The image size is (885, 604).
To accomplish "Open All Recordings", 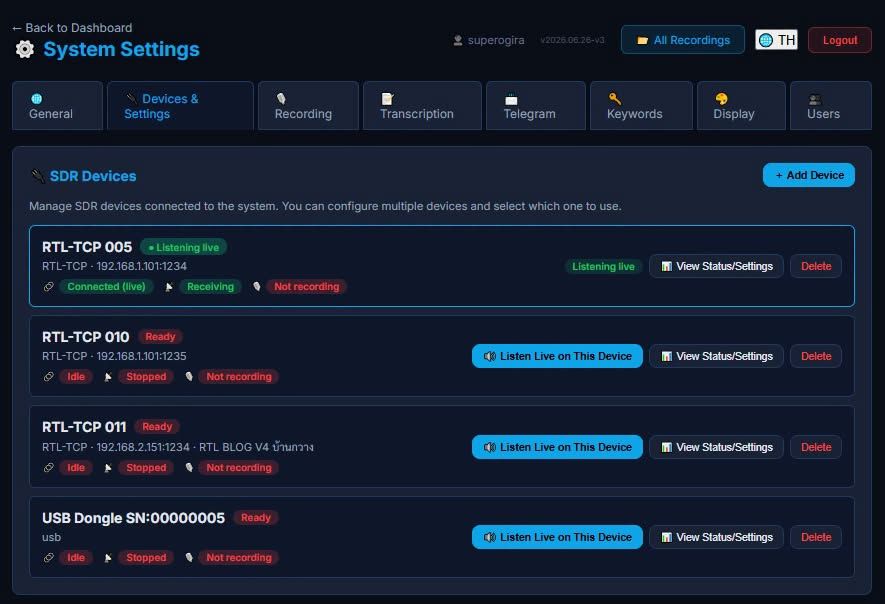I will 683,40.
